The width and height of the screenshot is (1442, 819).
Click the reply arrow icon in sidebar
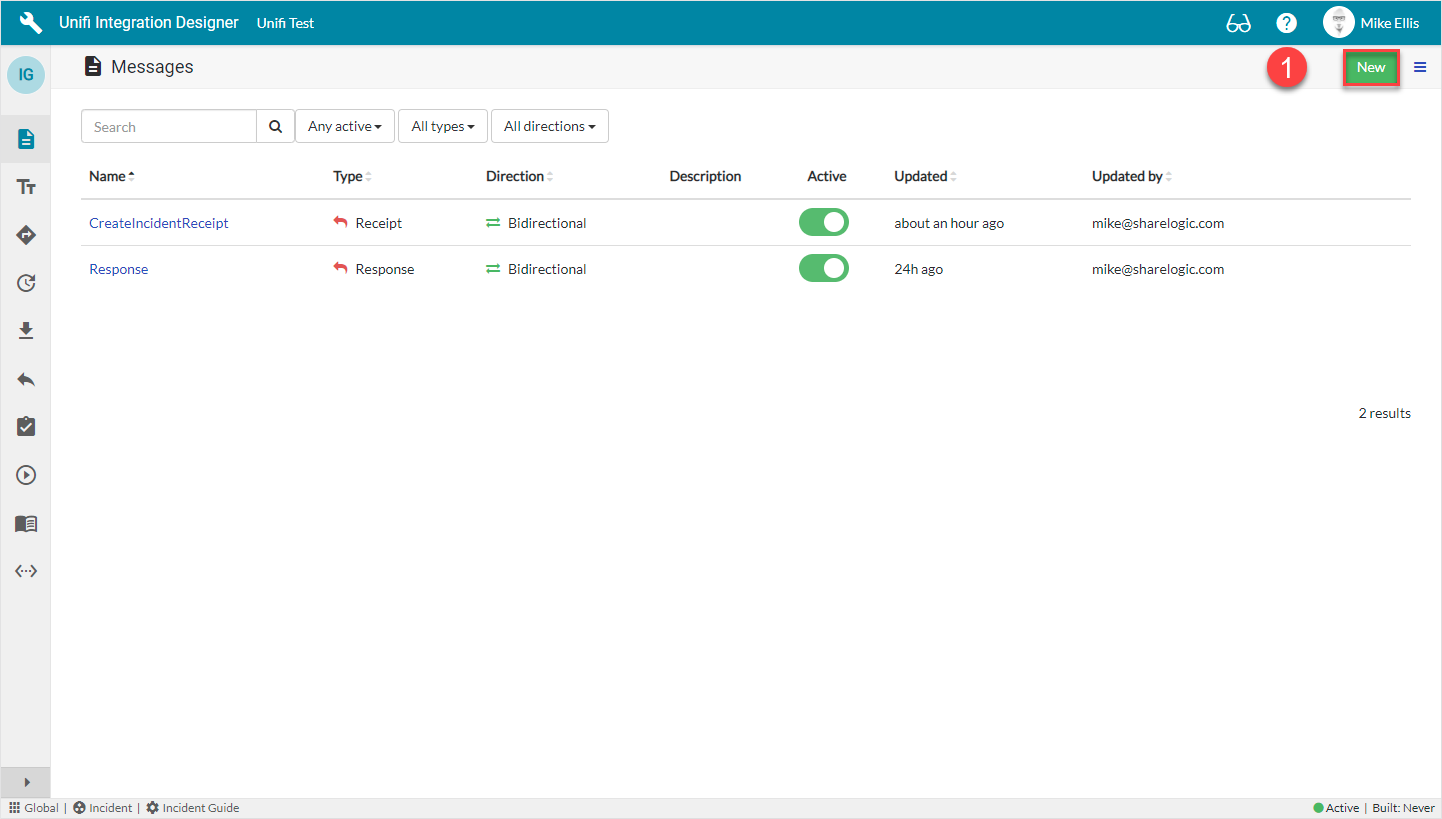(26, 379)
